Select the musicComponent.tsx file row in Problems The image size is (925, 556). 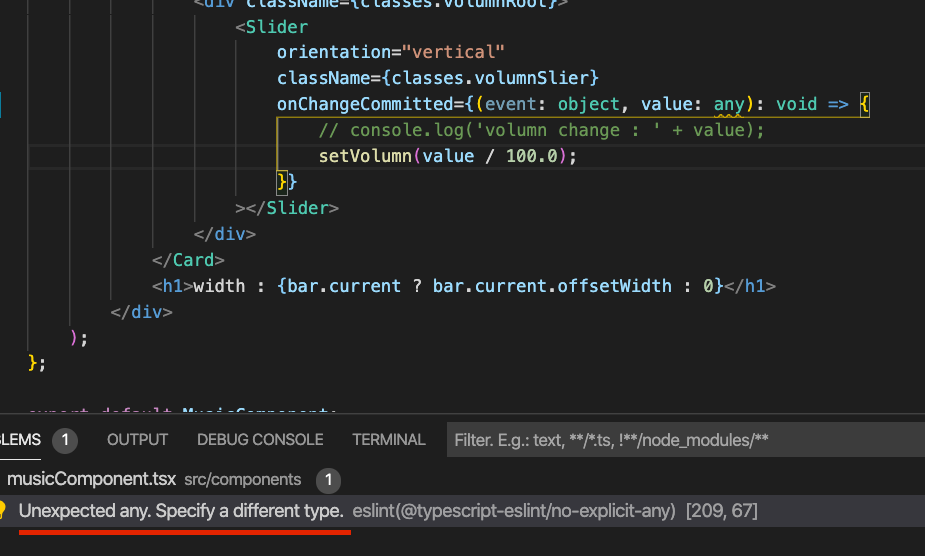point(462,479)
